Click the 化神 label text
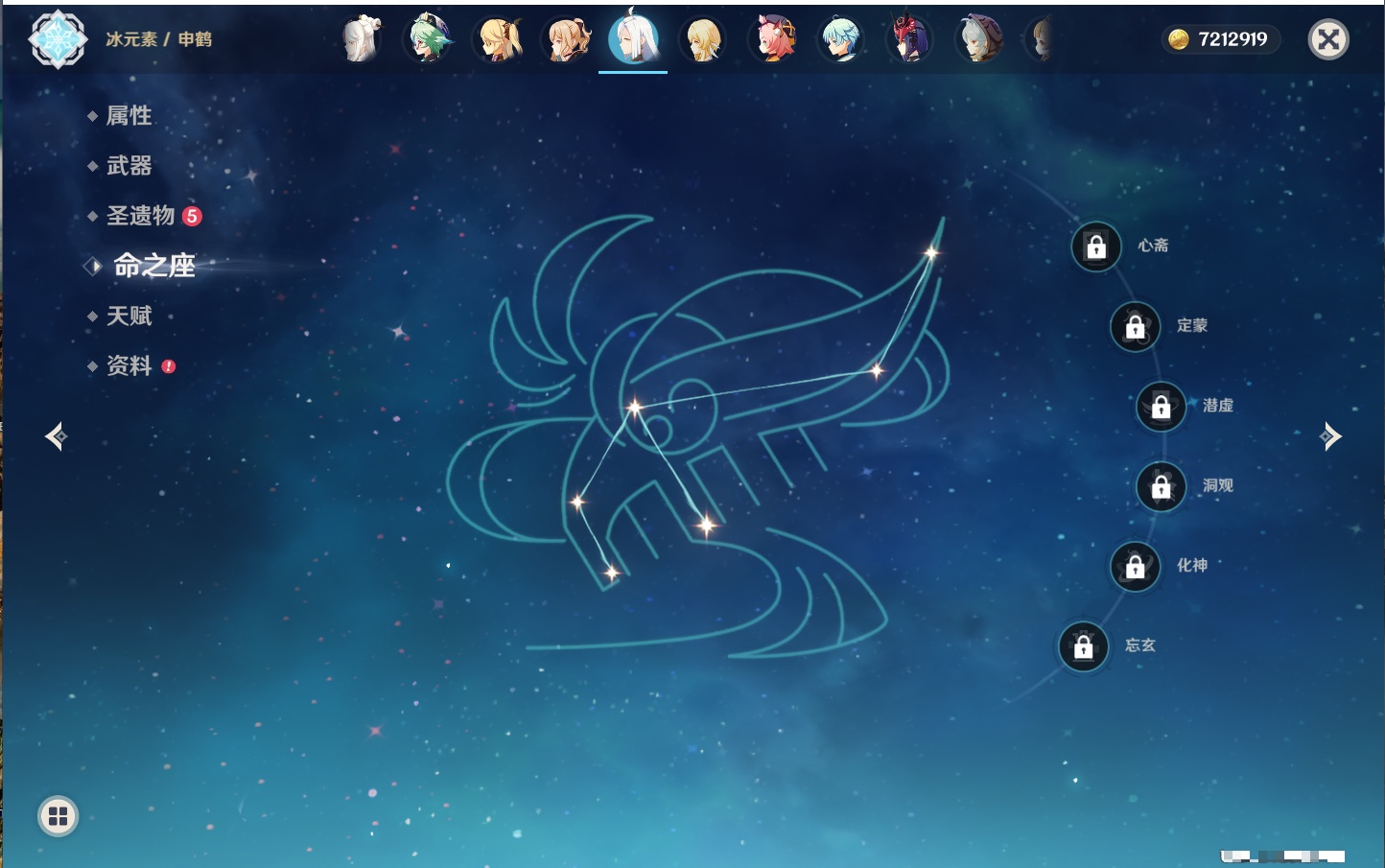 click(x=1192, y=566)
